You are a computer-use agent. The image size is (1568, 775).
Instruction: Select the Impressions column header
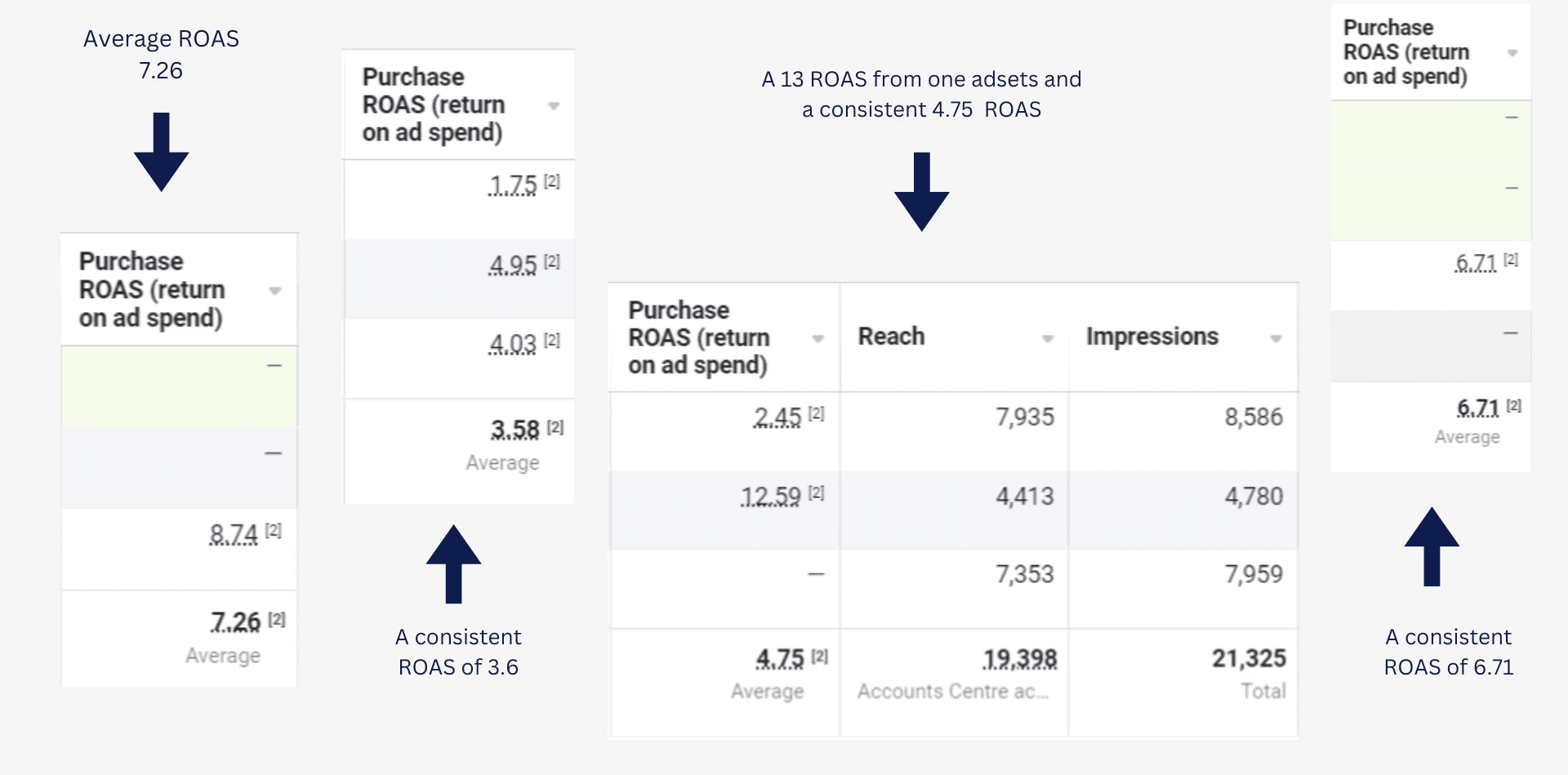pos(1151,336)
